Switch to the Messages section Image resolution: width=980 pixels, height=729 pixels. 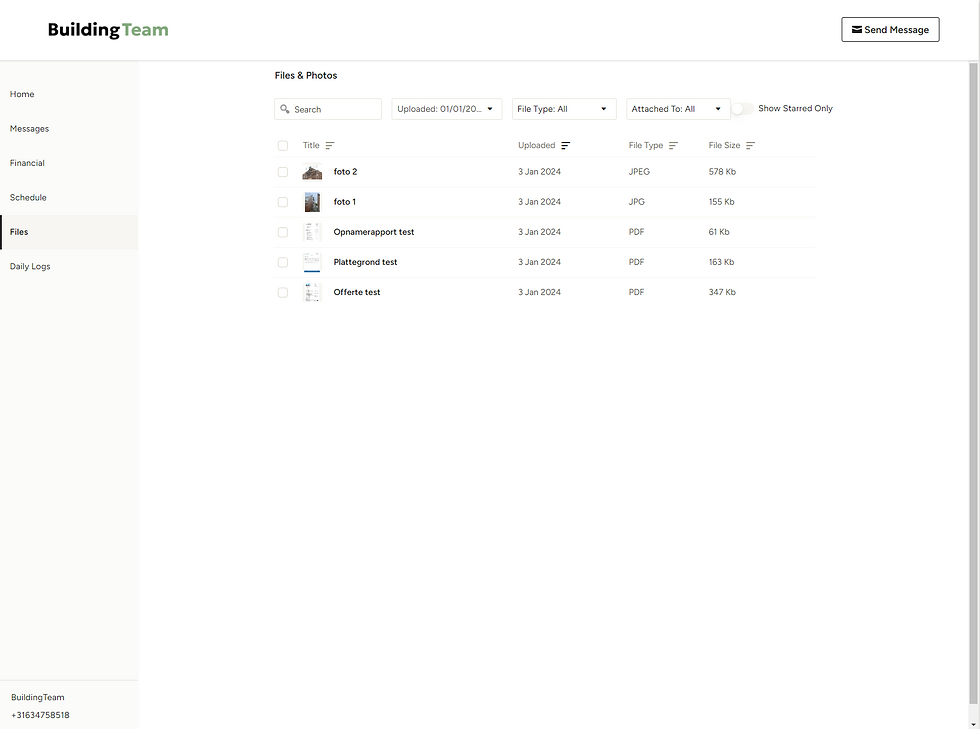[x=29, y=128]
